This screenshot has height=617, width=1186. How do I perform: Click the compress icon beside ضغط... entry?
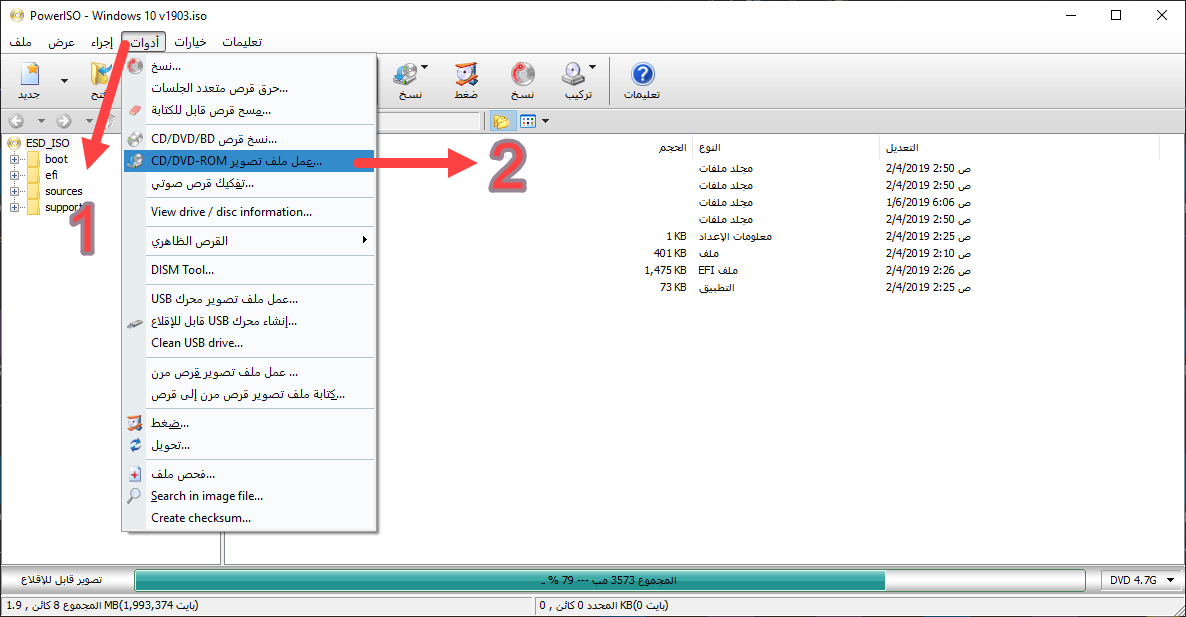[135, 423]
